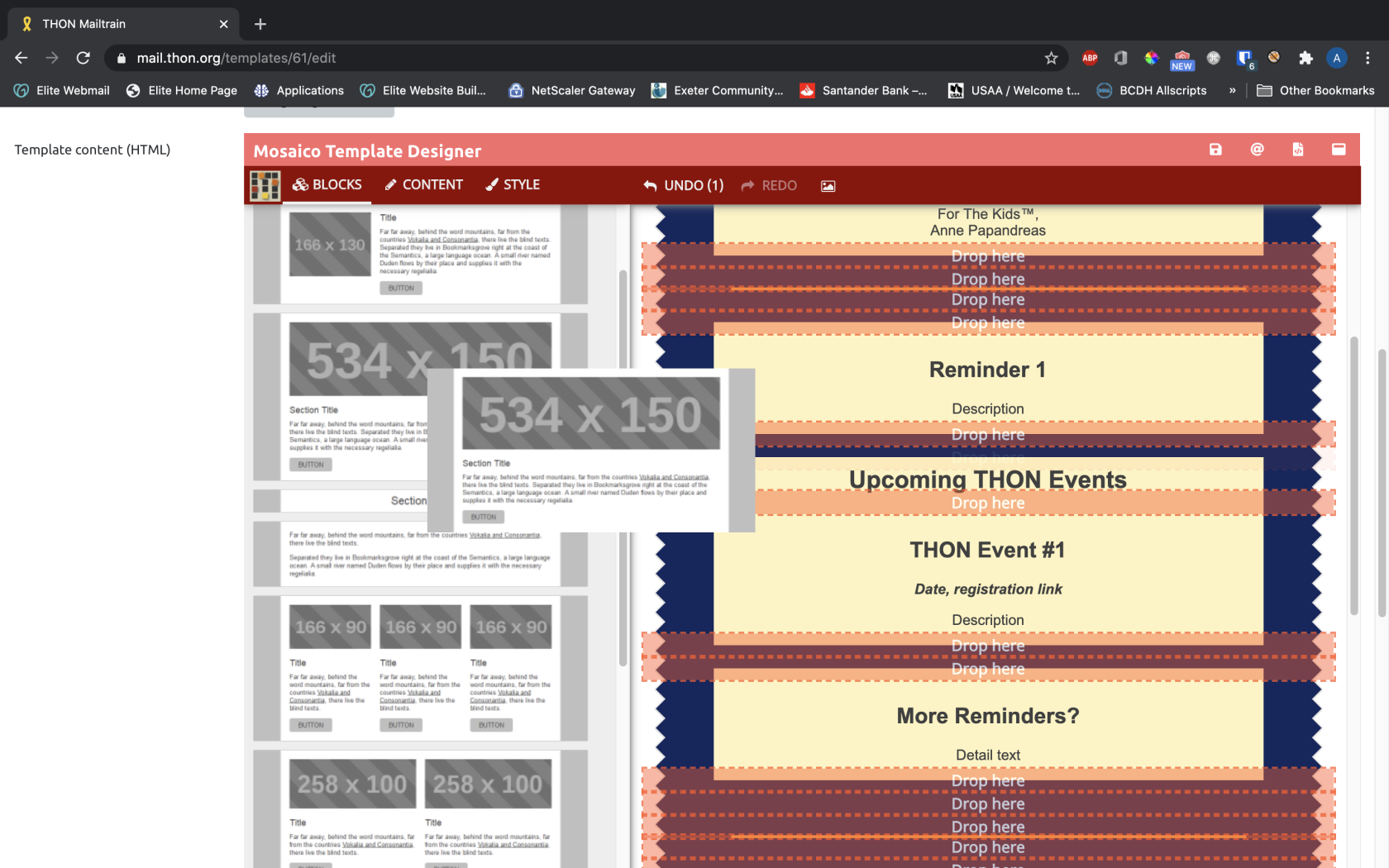Select the 166 x 130 side image block
Viewport: 1389px width, 868px height.
tap(420, 254)
